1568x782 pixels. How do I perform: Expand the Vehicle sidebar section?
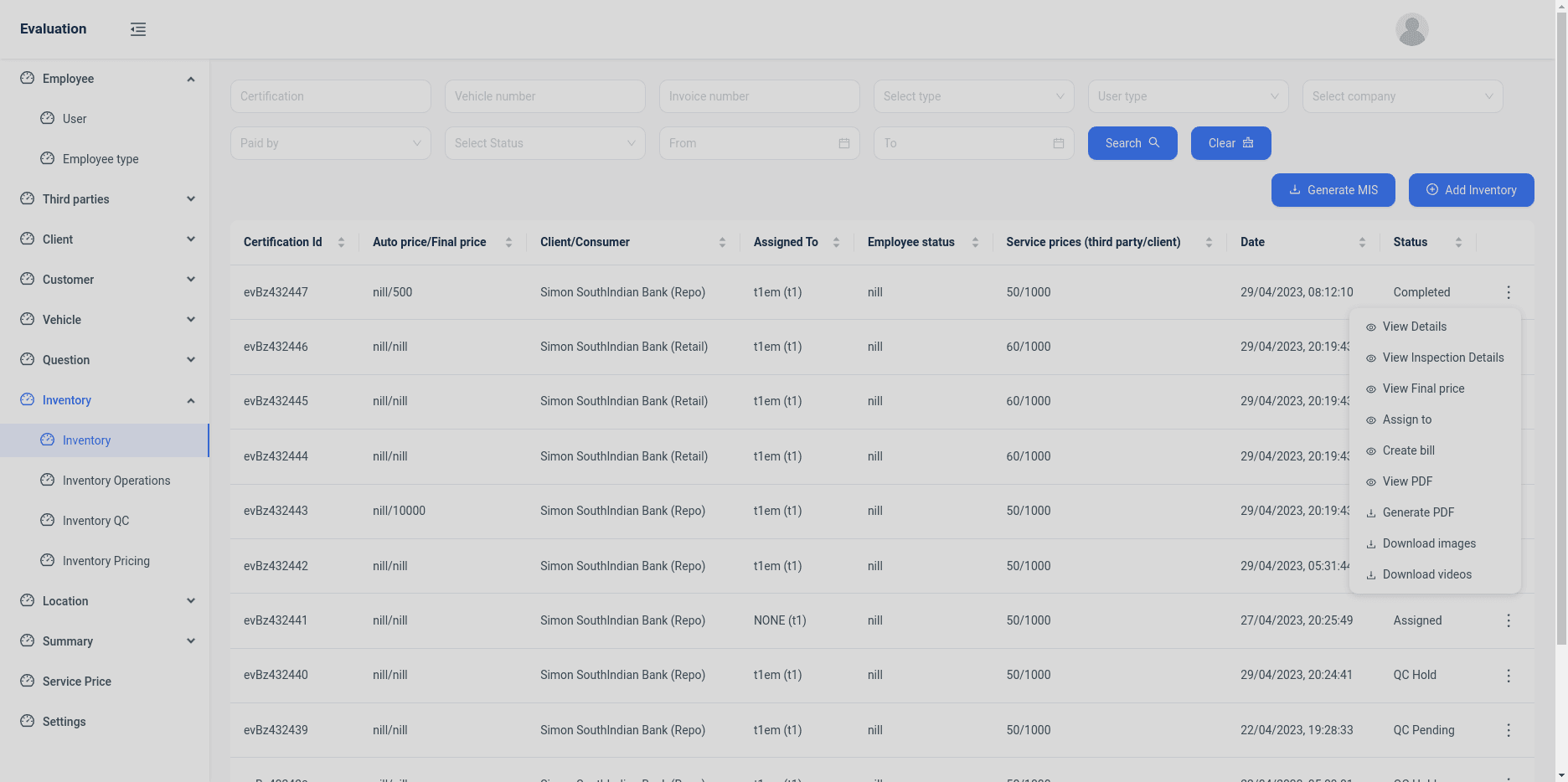pos(191,320)
